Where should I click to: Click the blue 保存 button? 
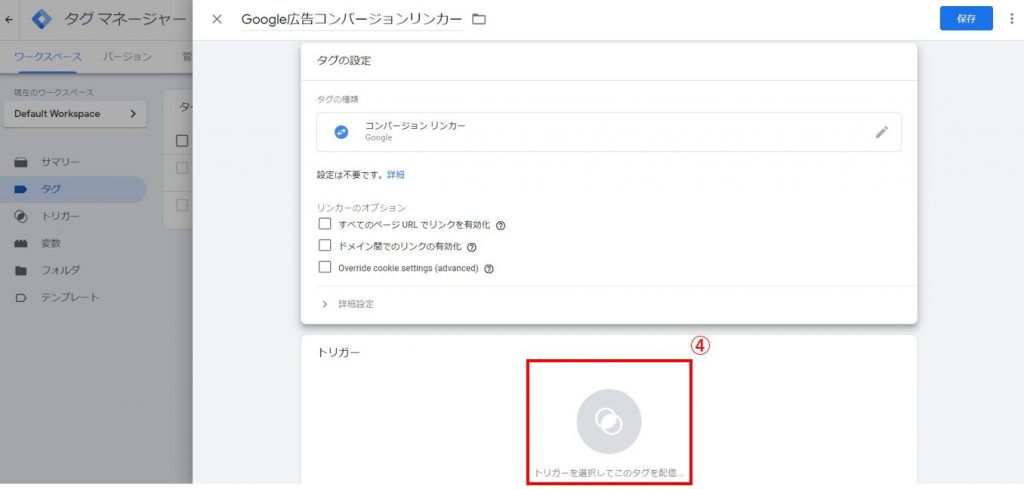[966, 18]
